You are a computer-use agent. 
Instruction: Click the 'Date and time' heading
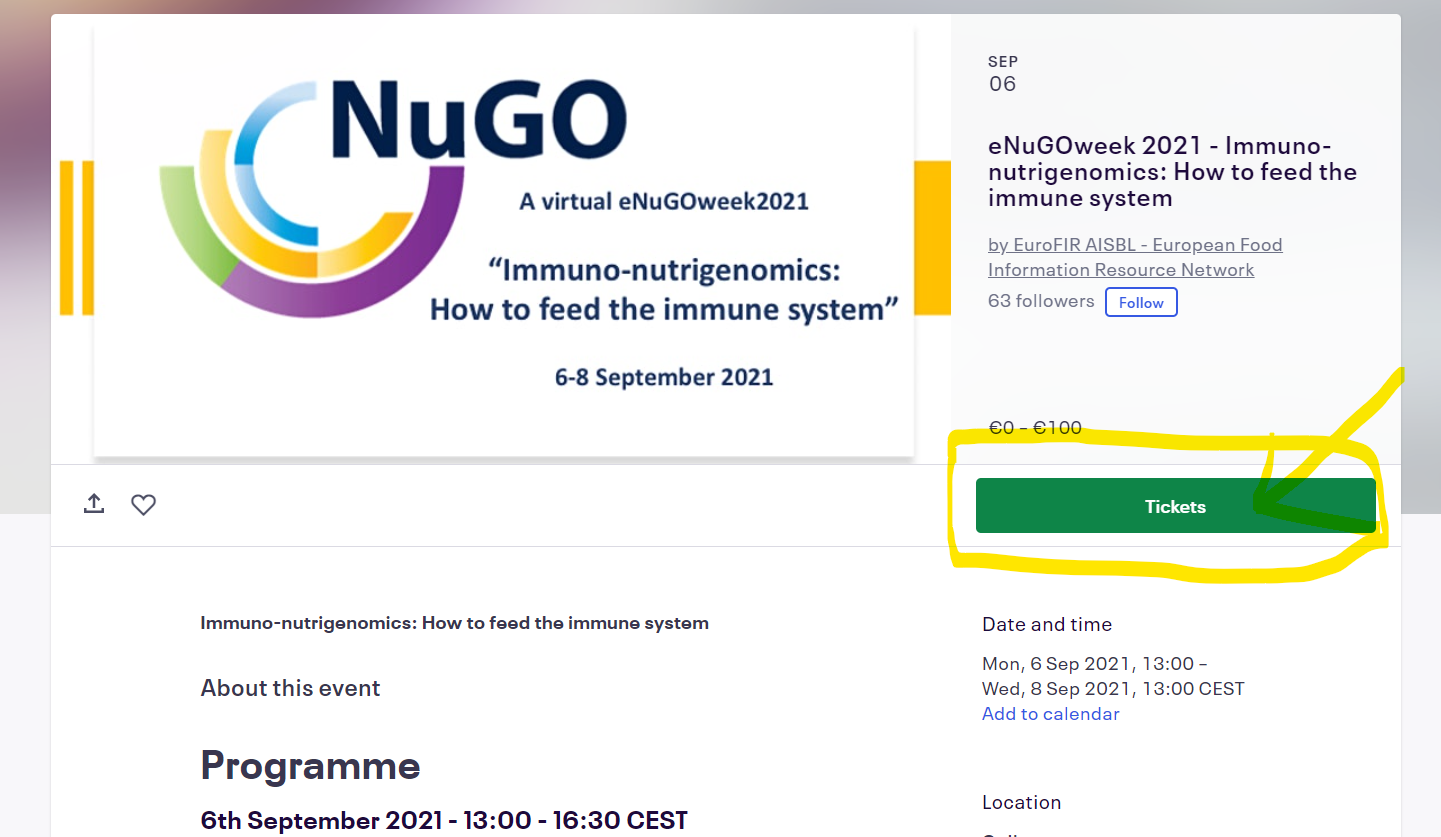pyautogui.click(x=1047, y=624)
